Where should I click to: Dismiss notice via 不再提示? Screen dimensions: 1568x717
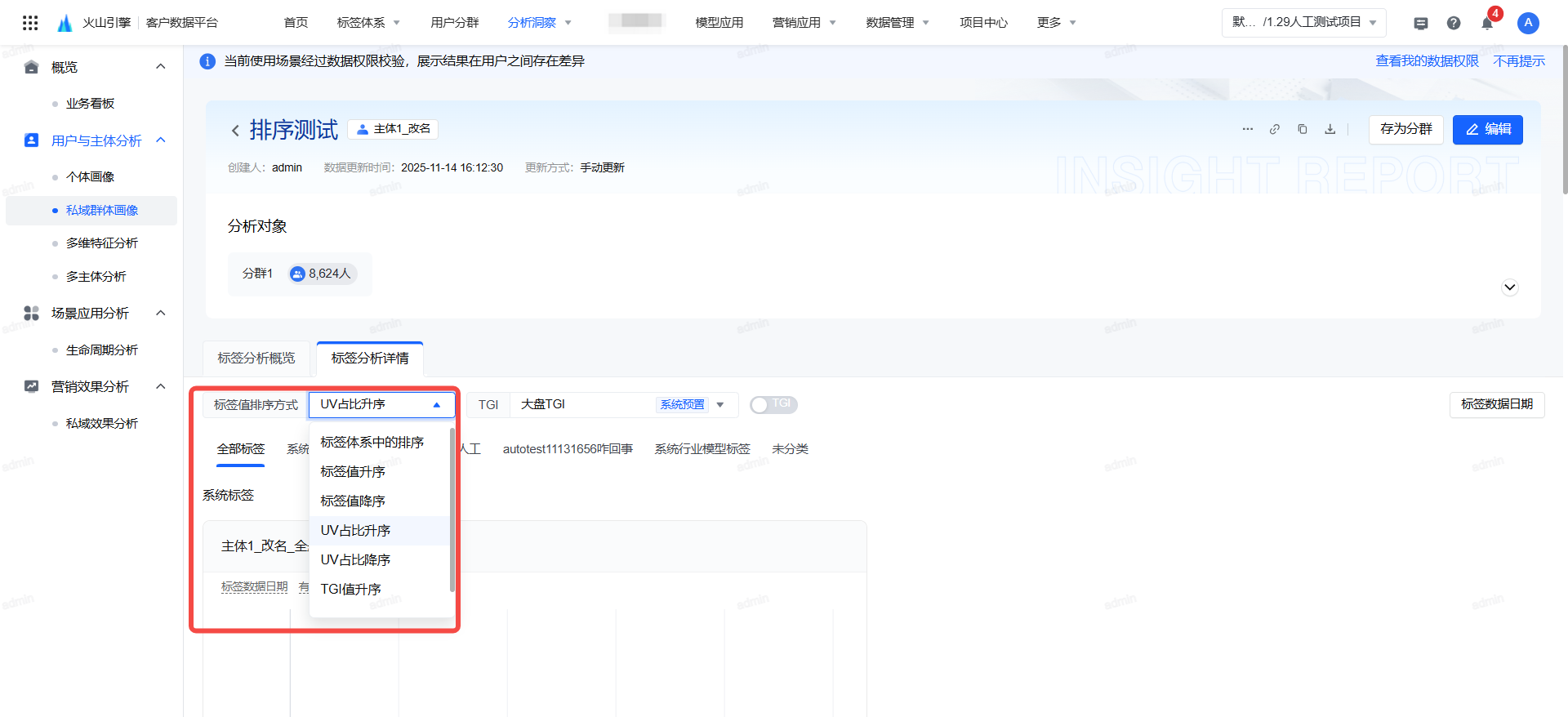coord(1519,61)
